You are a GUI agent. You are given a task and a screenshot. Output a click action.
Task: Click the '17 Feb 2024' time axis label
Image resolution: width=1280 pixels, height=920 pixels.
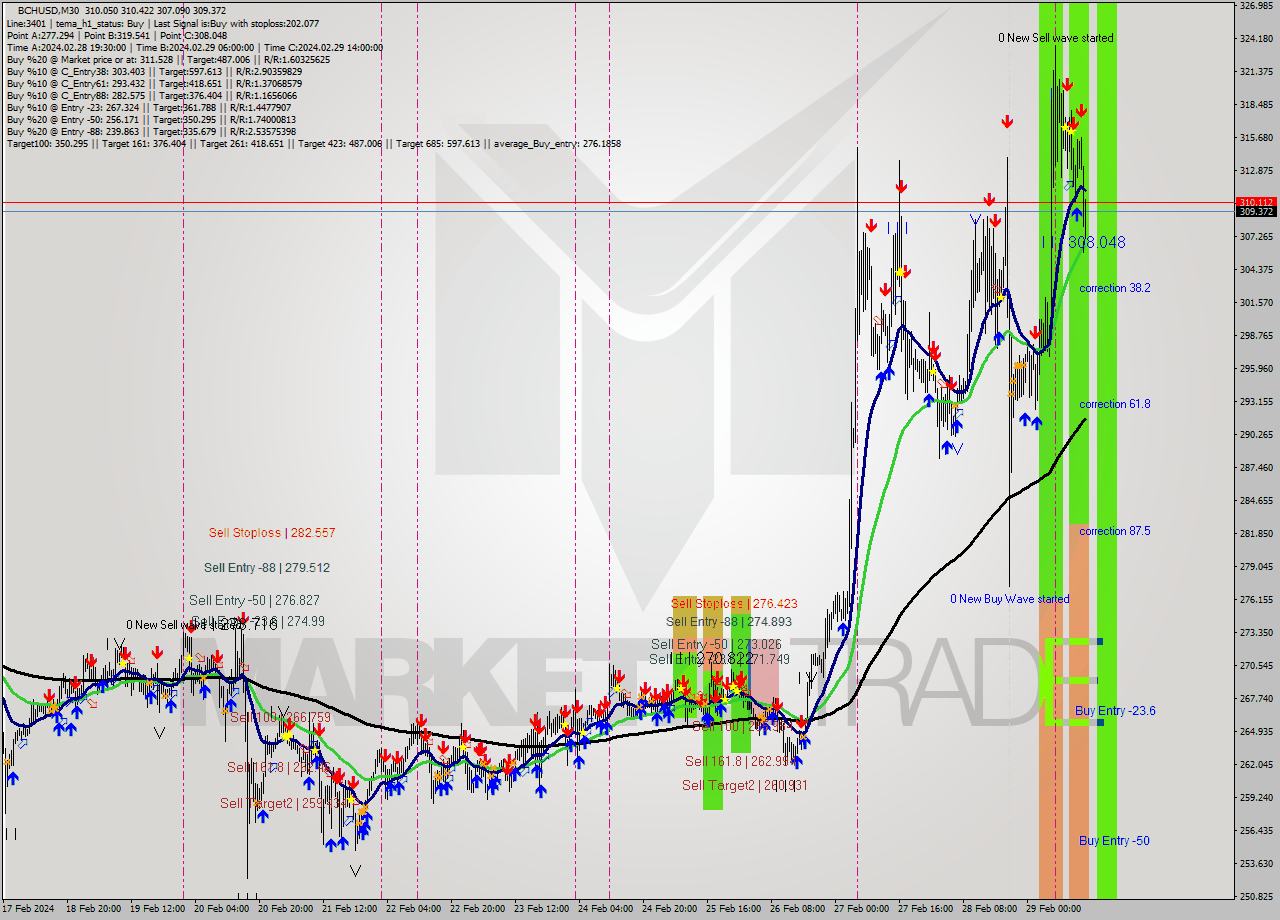tap(27, 909)
